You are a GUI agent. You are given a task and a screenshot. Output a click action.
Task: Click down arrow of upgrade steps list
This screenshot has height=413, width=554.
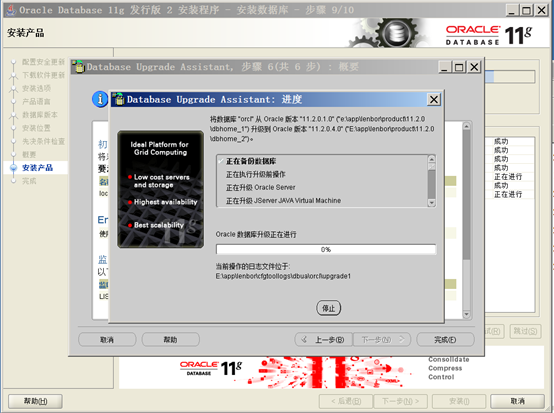431,203
